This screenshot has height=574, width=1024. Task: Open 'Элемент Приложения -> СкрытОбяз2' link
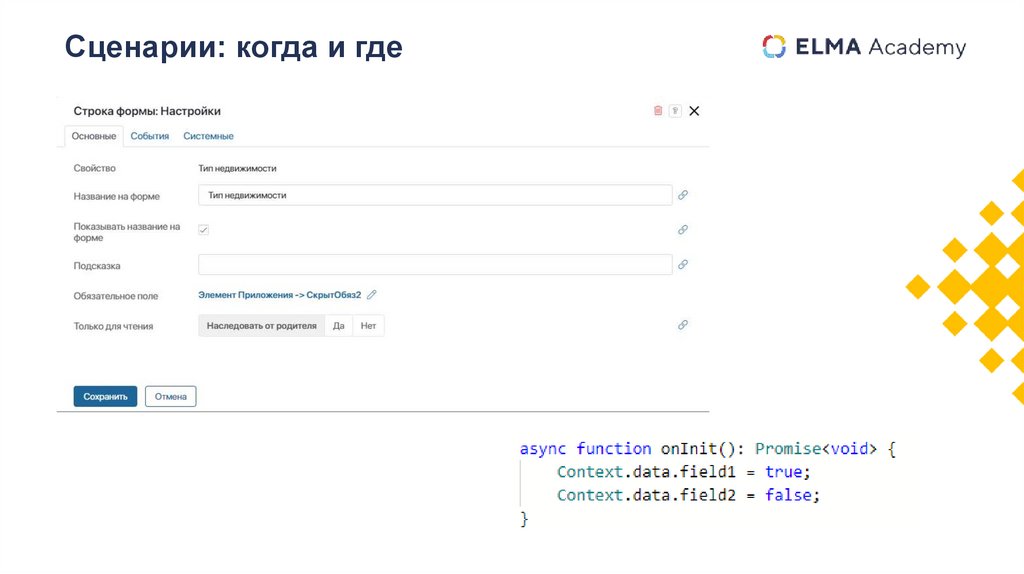point(279,295)
